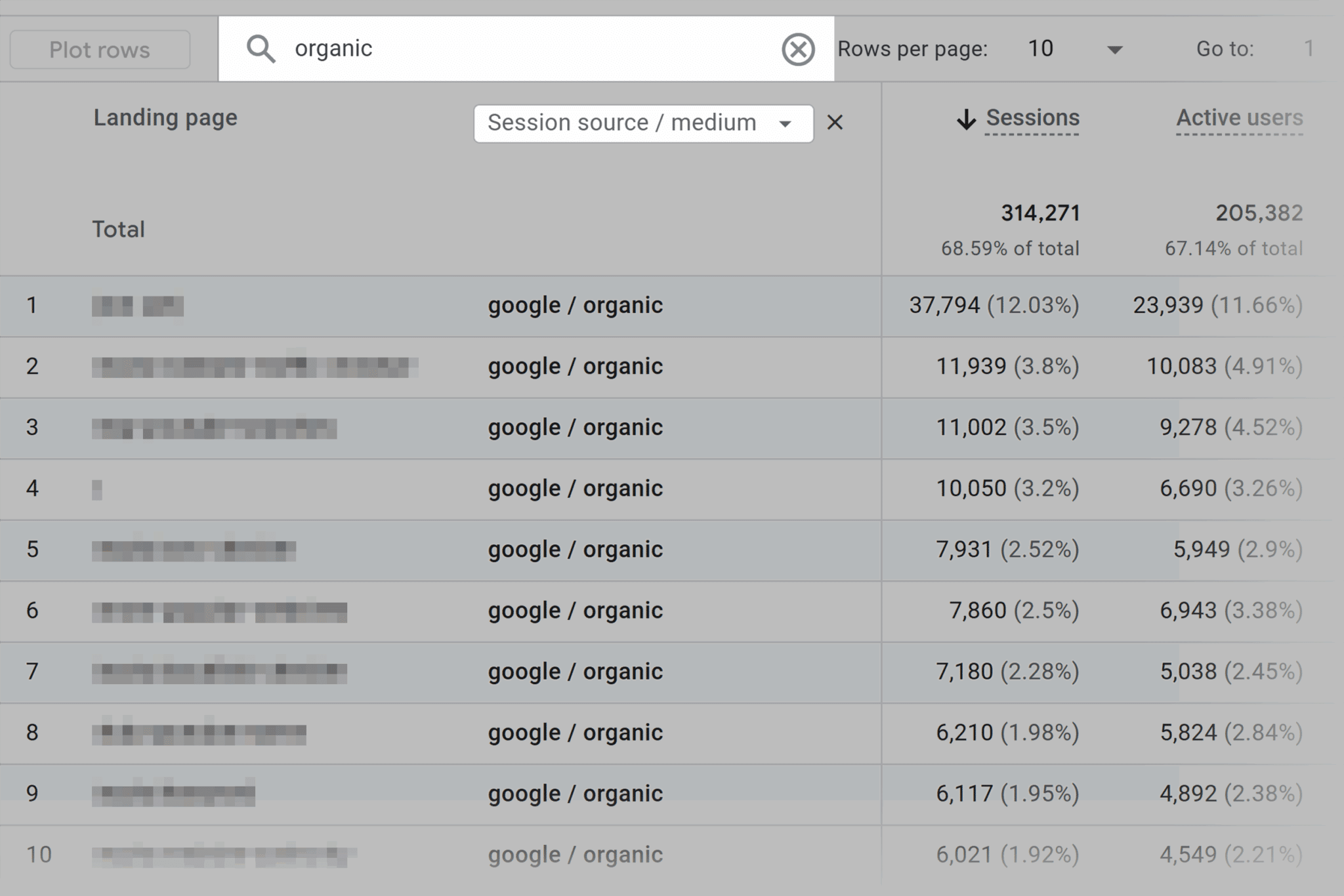
Task: Click the row number 5 cell
Action: 32,550
